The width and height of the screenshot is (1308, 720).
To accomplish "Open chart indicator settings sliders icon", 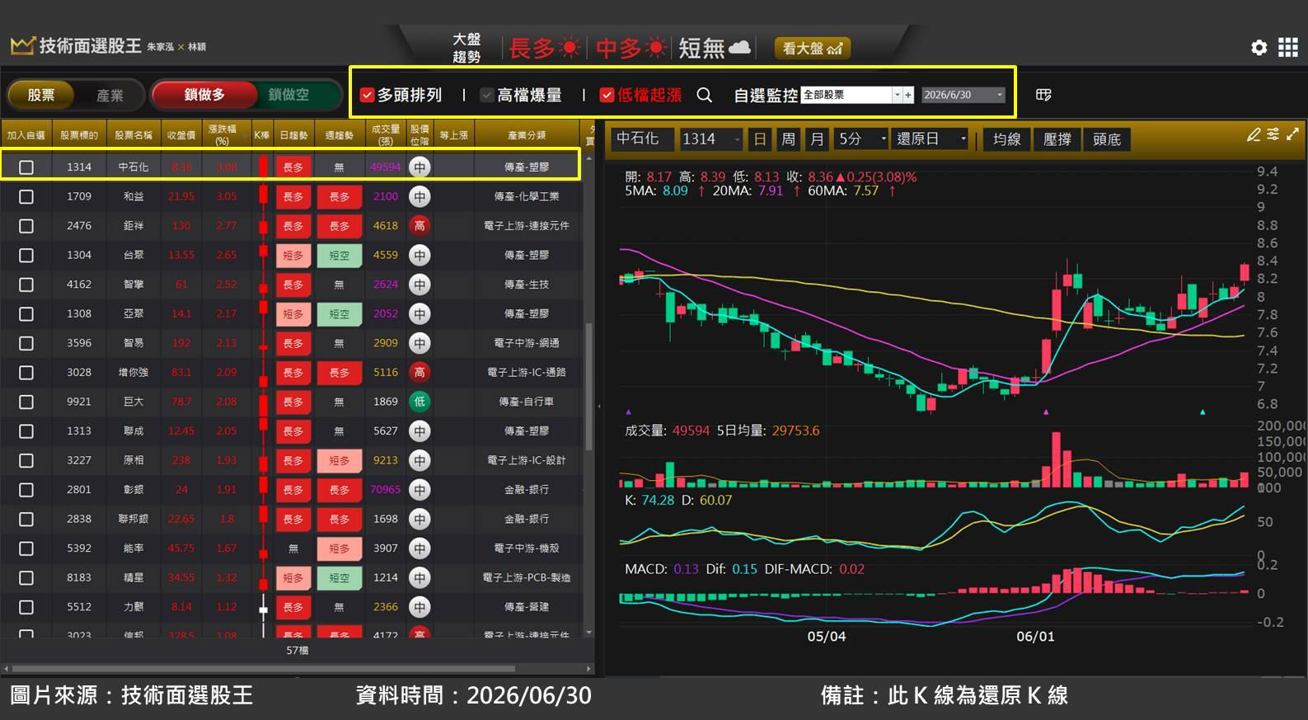I will click(x=1273, y=134).
